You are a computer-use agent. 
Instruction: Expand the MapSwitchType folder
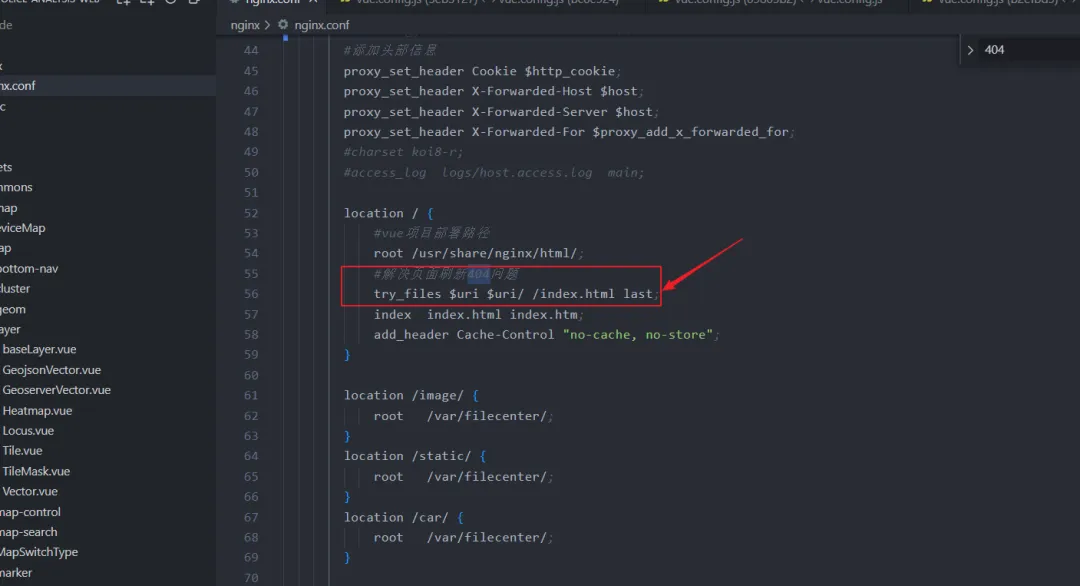(x=39, y=552)
